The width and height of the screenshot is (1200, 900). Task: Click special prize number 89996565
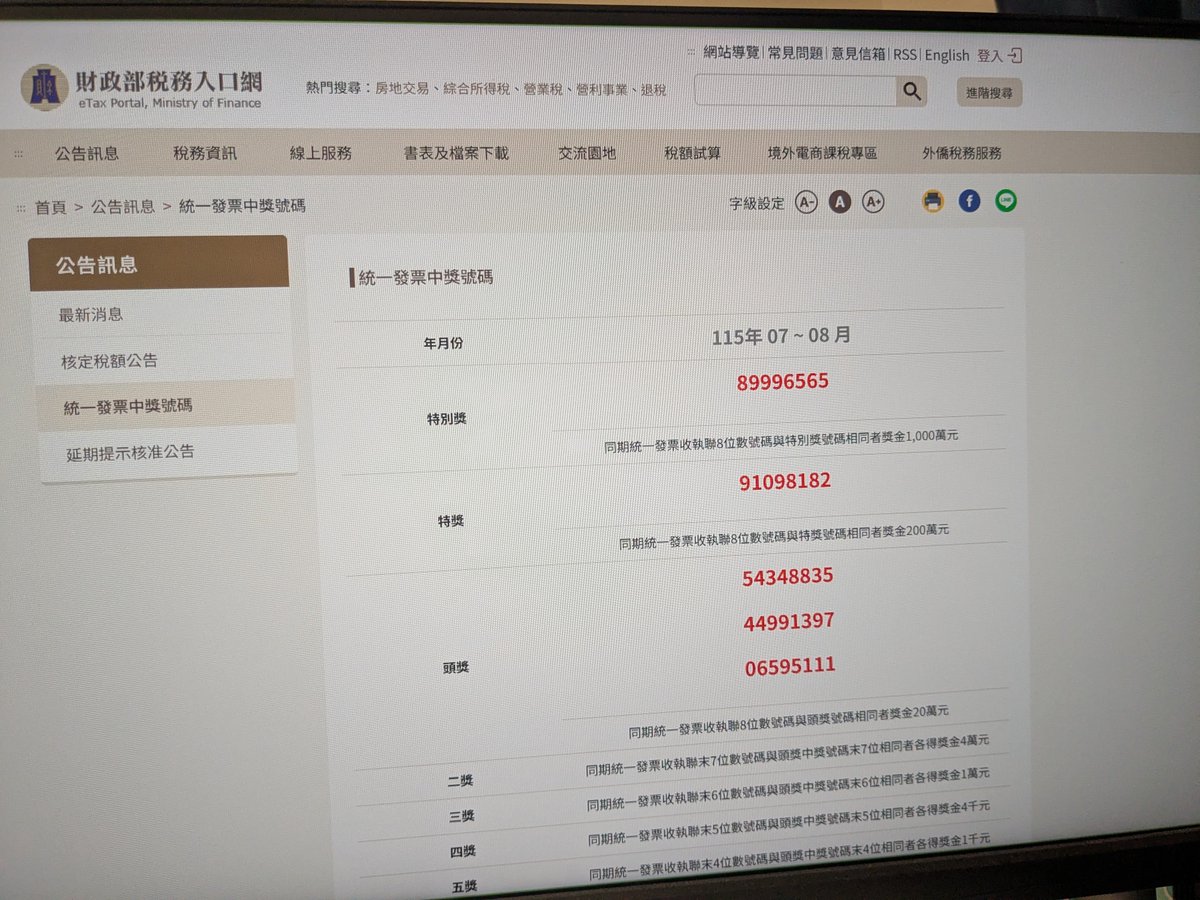[x=783, y=382]
